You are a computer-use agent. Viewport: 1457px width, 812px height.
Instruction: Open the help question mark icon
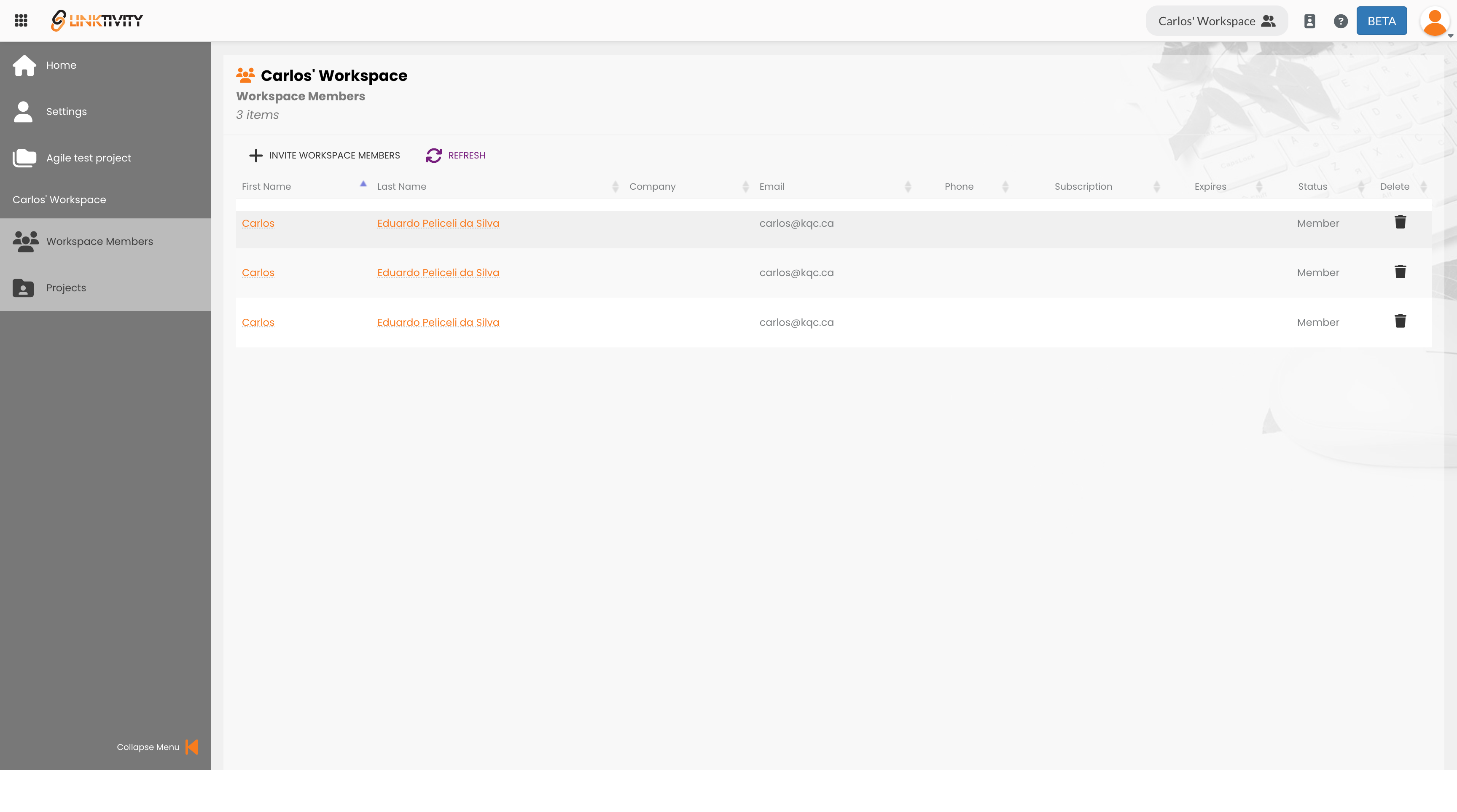pos(1341,21)
